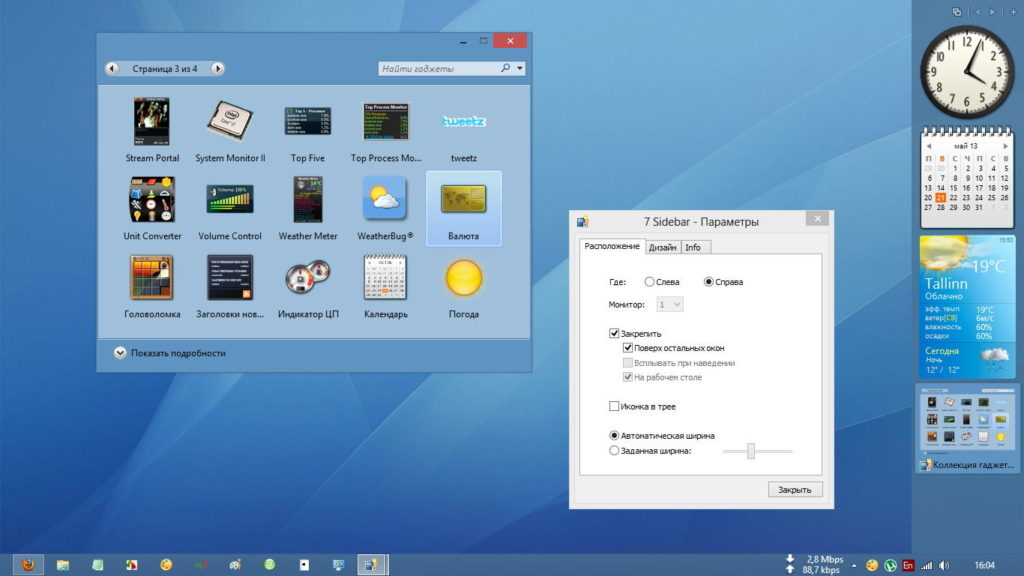Switch to the Дизайн tab
This screenshot has height=576, width=1024.
pos(662,247)
